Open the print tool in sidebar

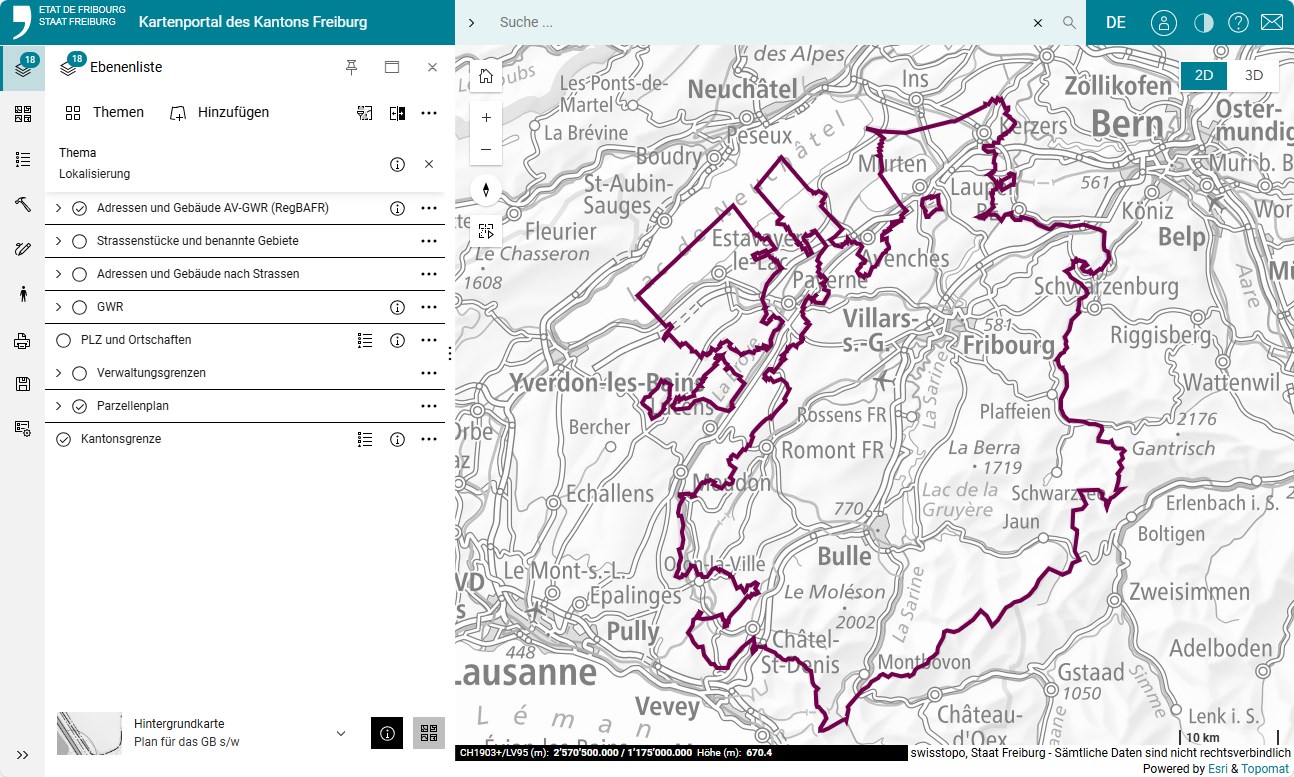22,342
